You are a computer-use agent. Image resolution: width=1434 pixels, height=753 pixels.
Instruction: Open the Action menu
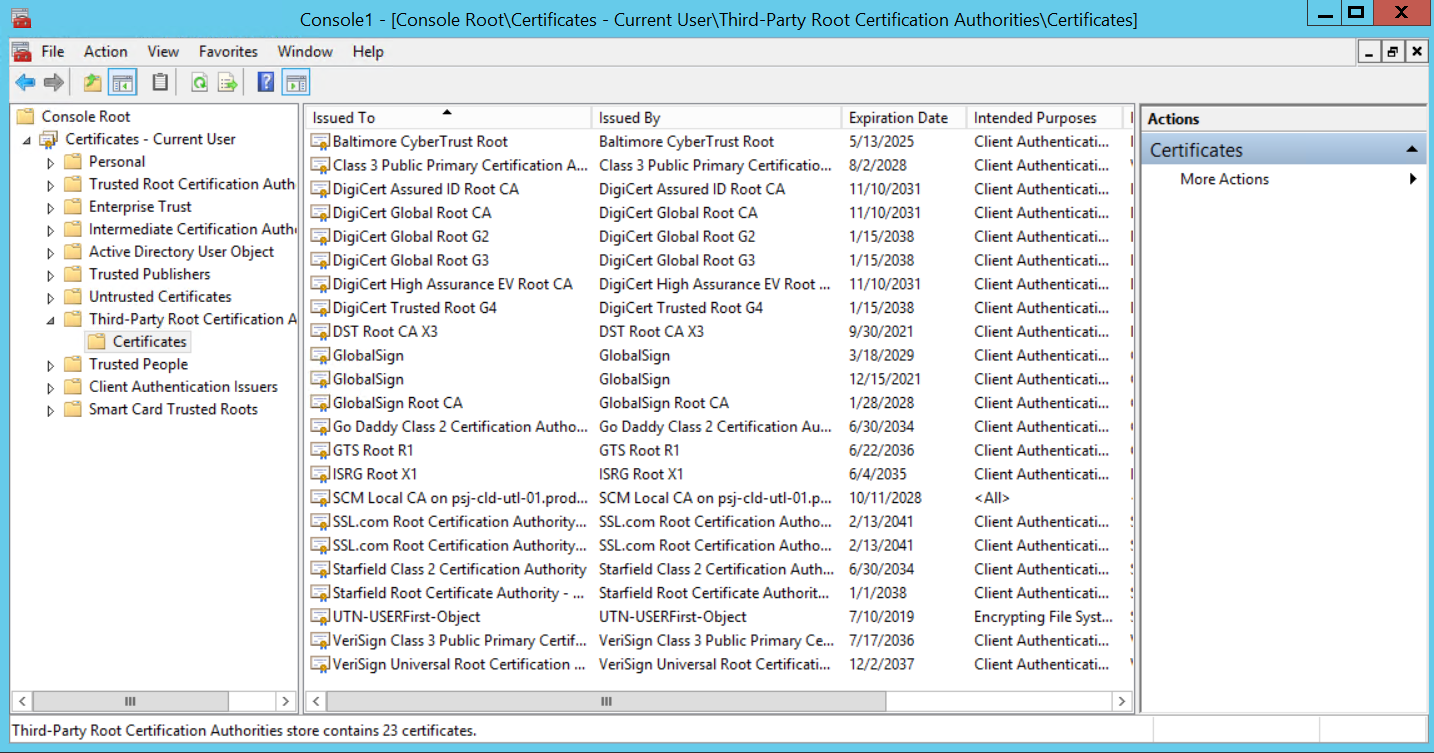tap(105, 52)
